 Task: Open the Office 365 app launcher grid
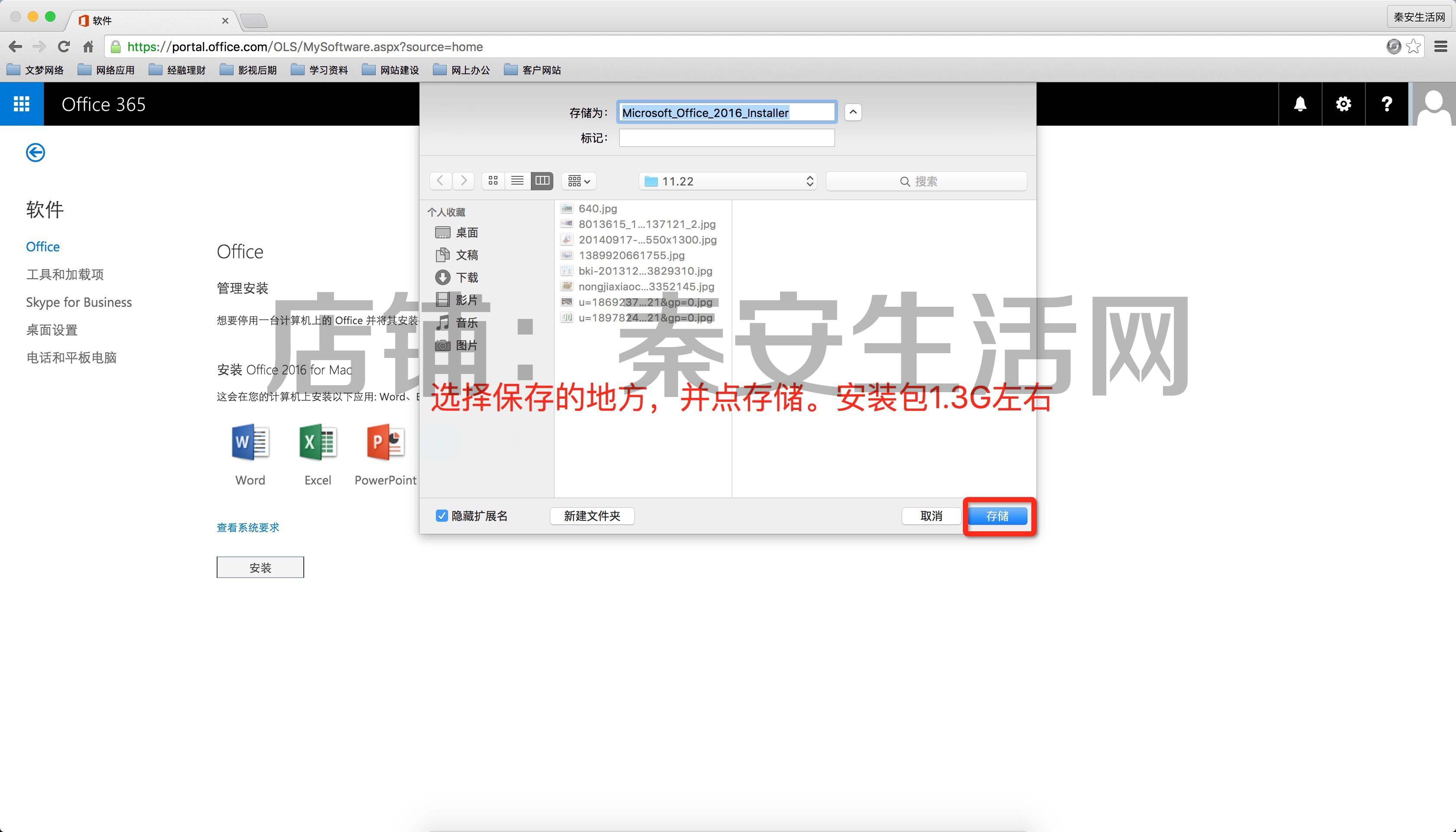22,104
